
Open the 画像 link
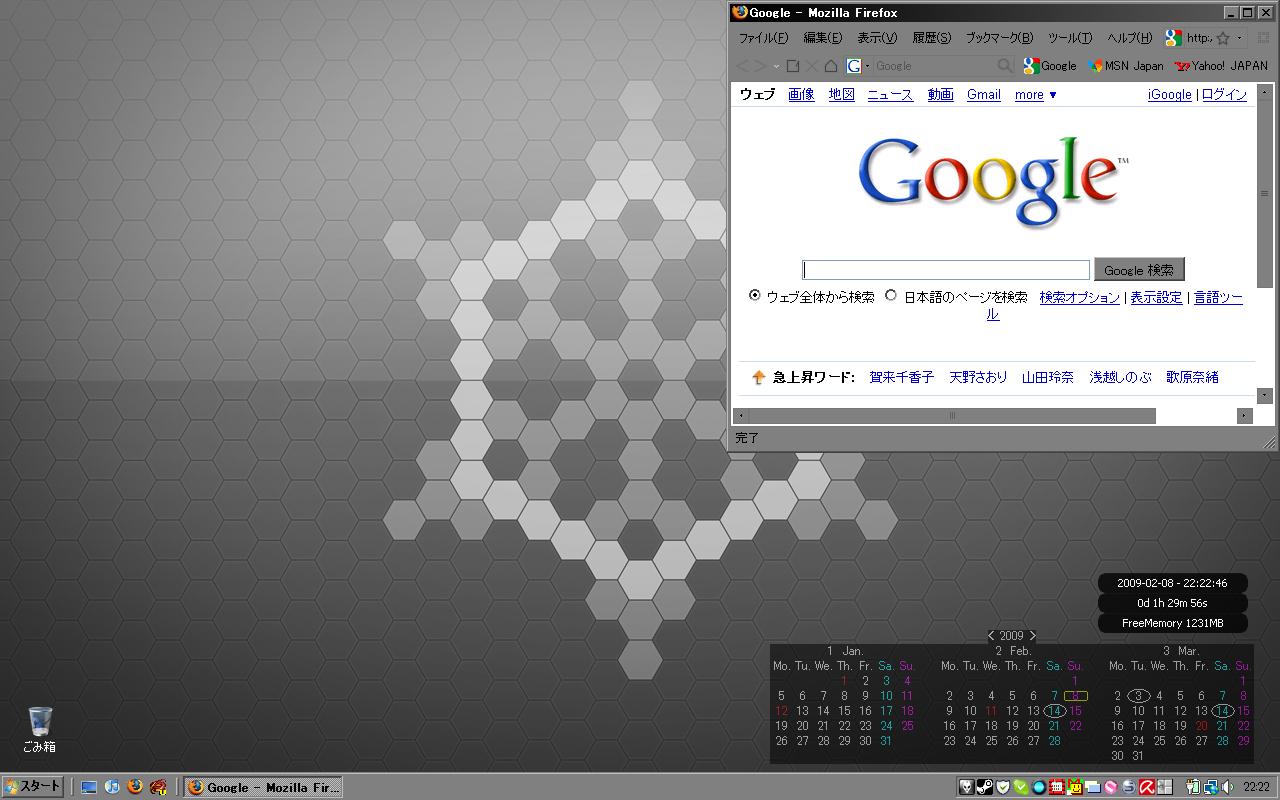click(x=801, y=95)
